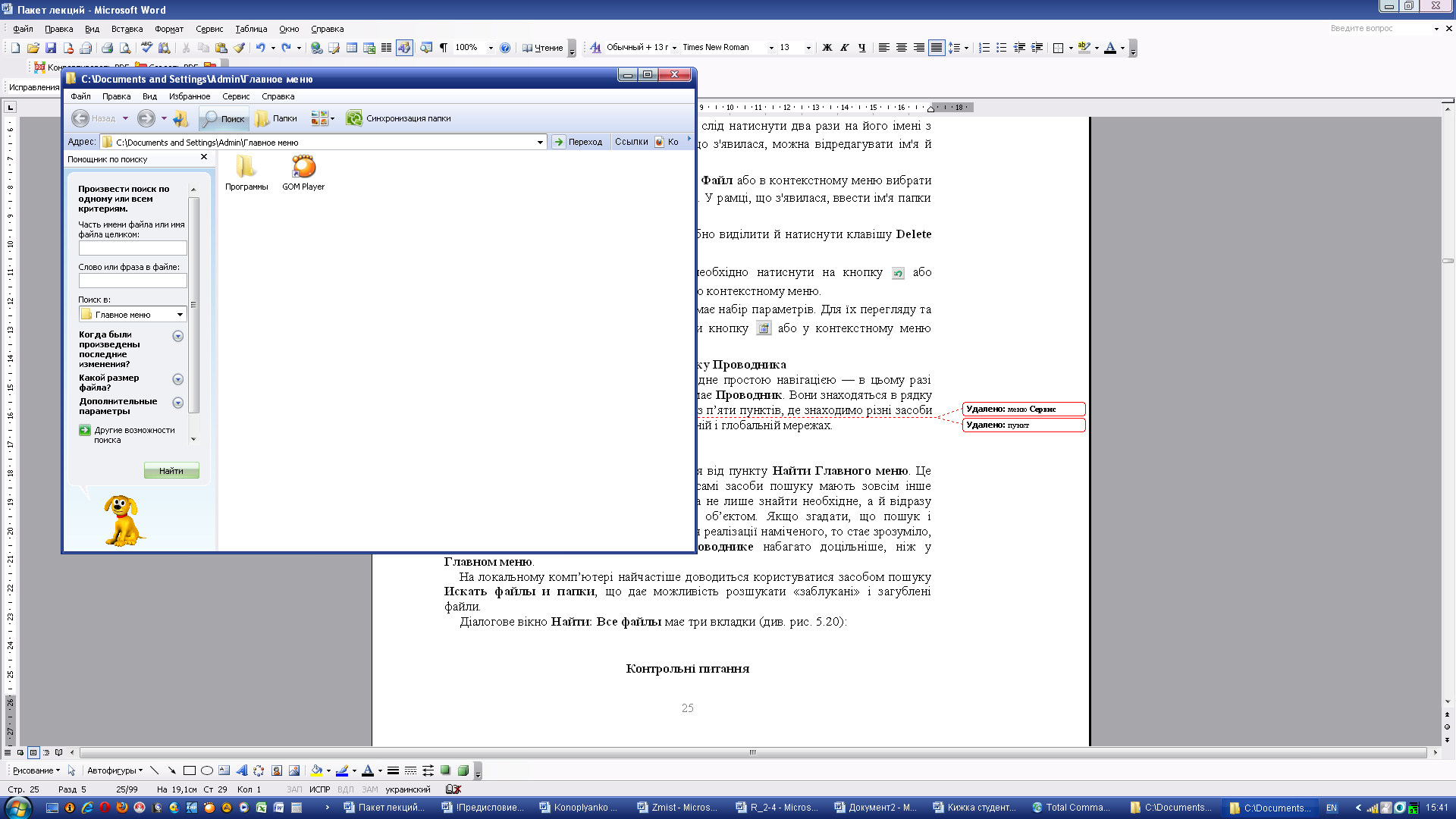Print the document with the printer icon
This screenshot has width=1456, height=819.
pos(107,48)
